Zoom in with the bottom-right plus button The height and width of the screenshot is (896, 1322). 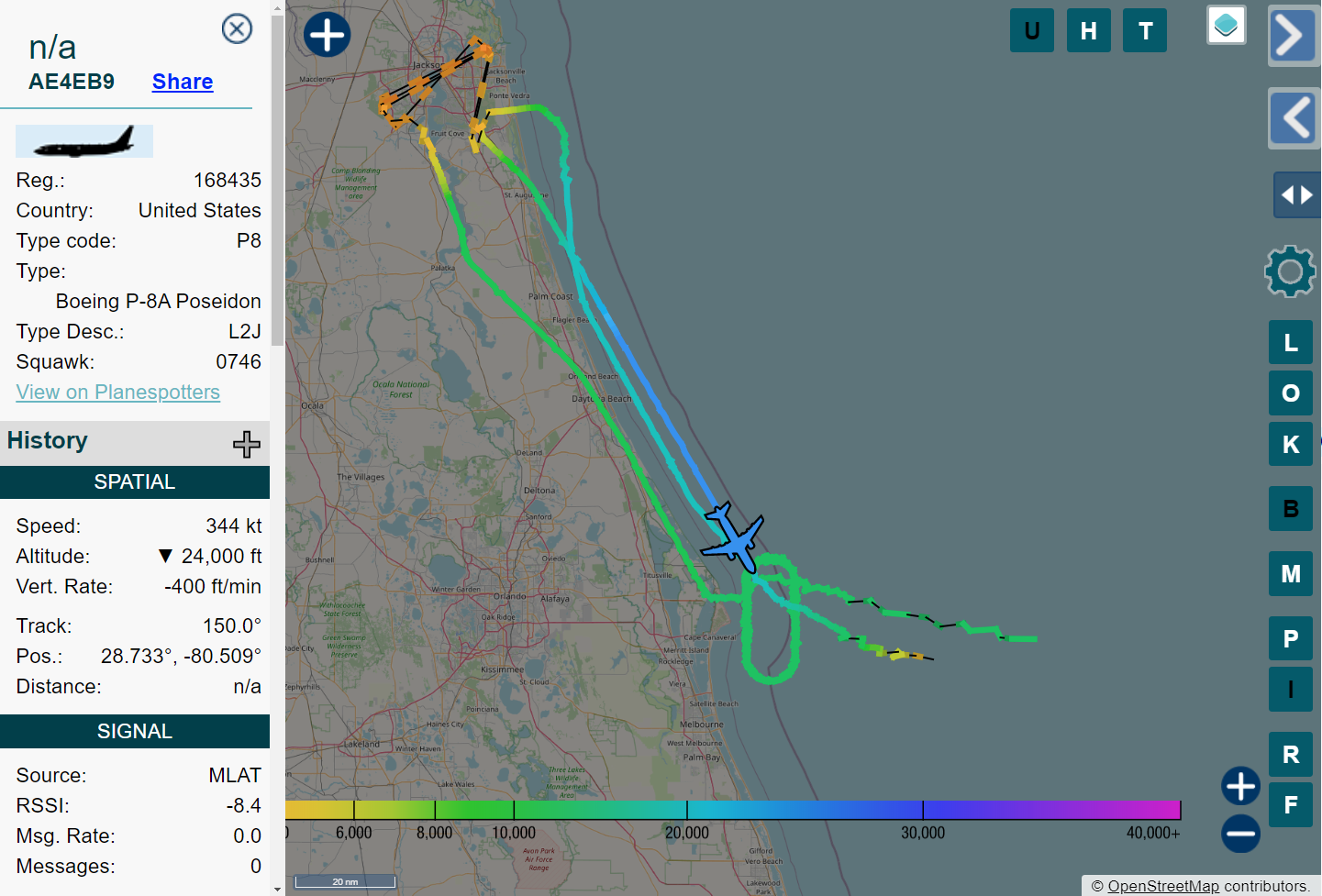(x=1240, y=786)
